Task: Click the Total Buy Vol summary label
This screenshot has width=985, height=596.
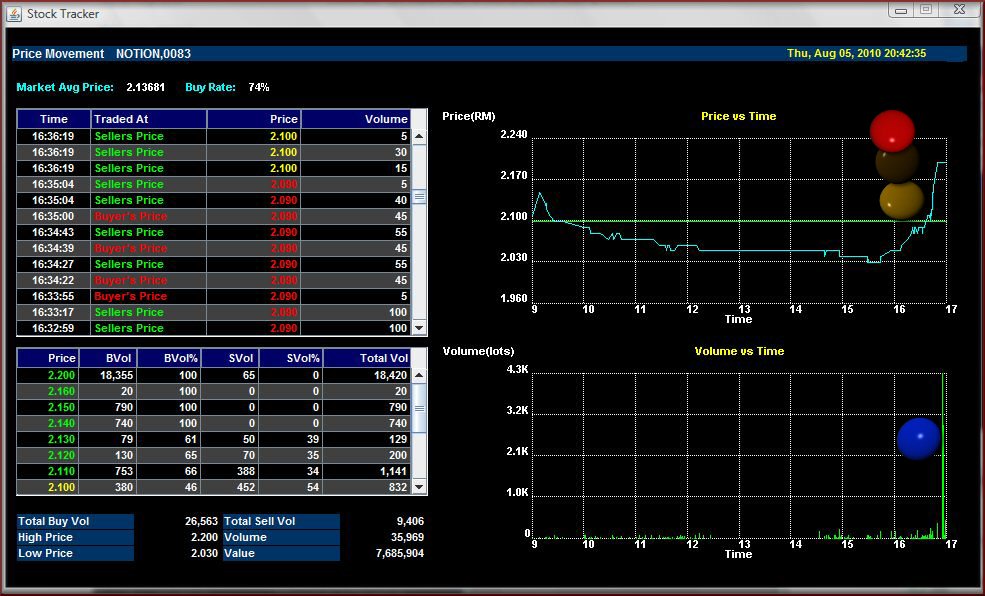Action: click(x=52, y=521)
